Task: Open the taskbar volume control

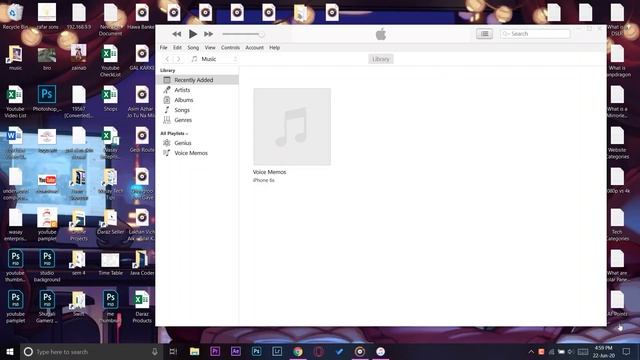Action: [x=571, y=351]
